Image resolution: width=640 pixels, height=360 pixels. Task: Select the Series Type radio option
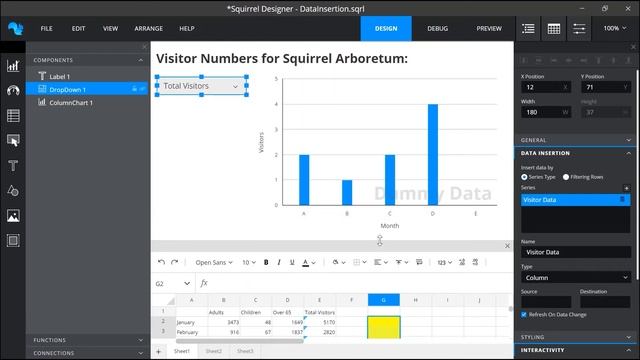coord(524,177)
